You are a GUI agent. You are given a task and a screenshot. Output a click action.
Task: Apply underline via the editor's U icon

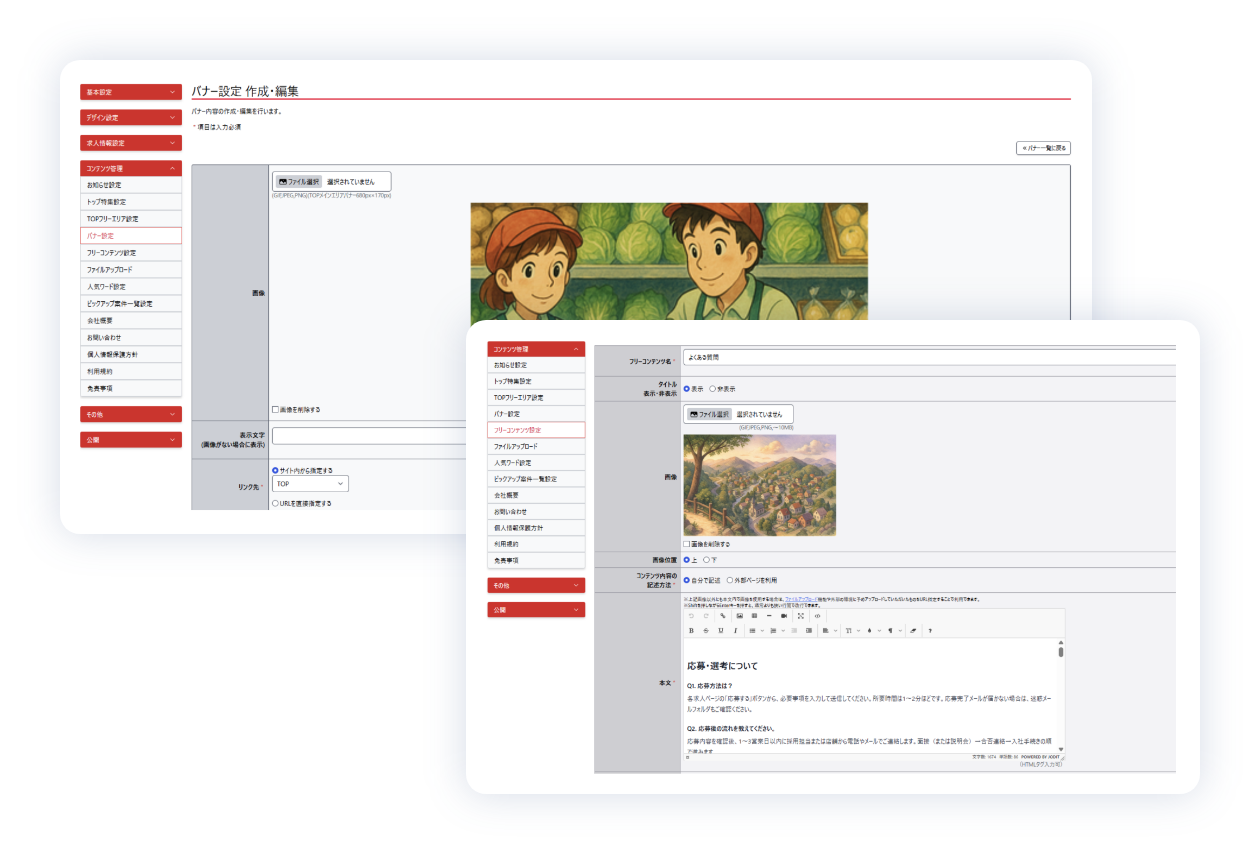click(x=720, y=631)
